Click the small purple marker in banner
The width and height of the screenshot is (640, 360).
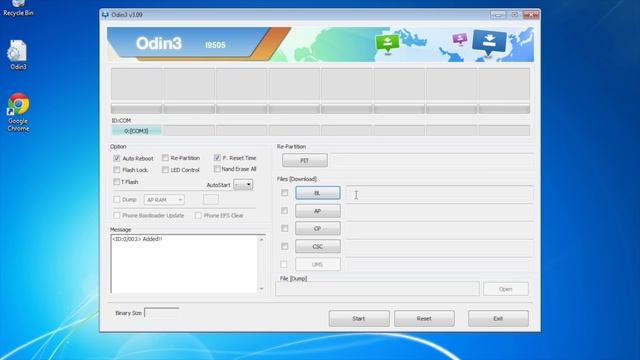[460, 39]
